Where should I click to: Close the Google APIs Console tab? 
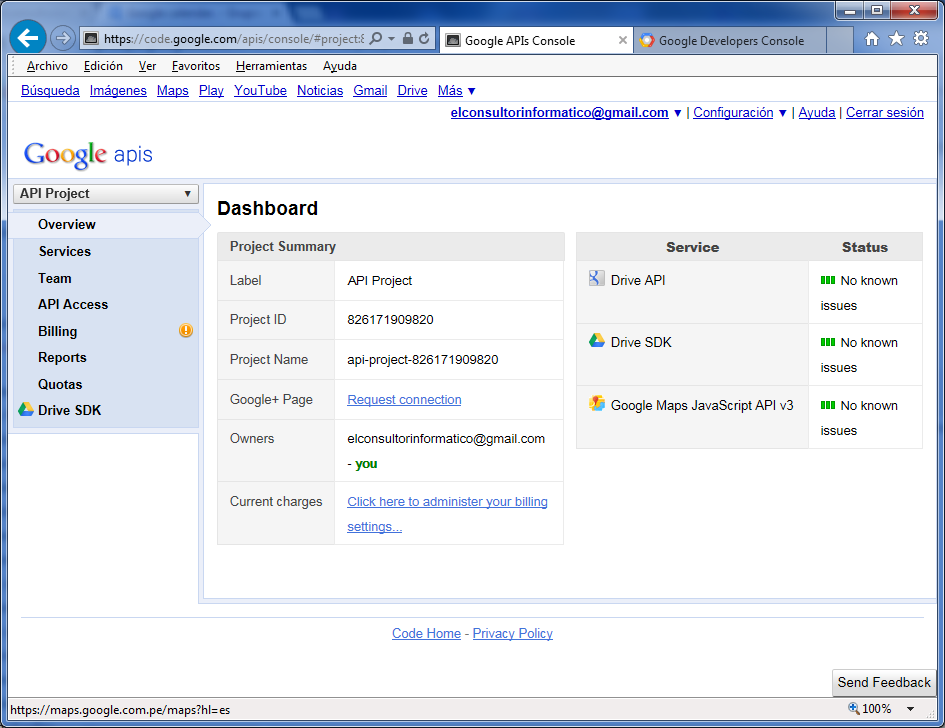(x=623, y=40)
